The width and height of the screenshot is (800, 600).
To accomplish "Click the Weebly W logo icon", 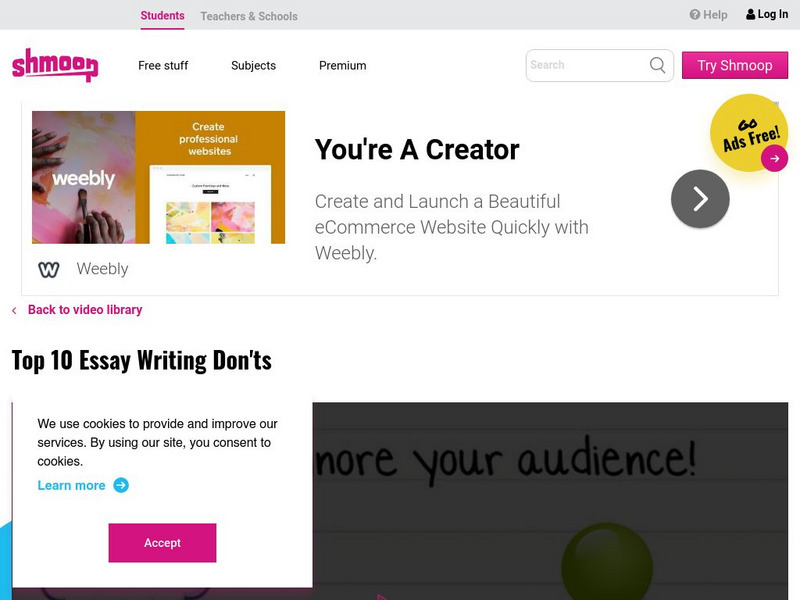I will tap(49, 269).
